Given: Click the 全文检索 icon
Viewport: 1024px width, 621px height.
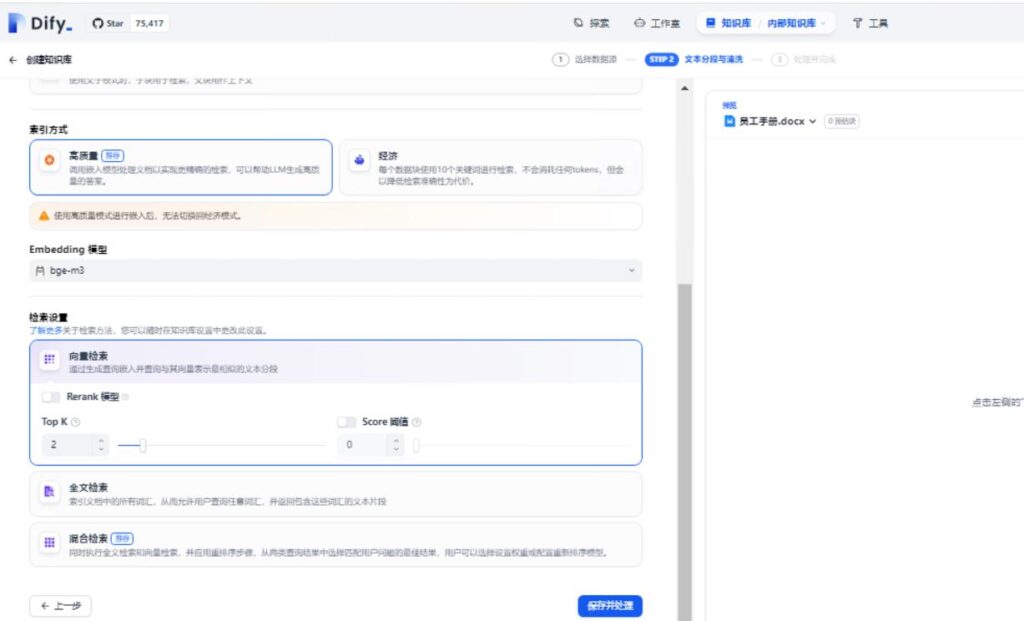Looking at the screenshot, I should 49,492.
